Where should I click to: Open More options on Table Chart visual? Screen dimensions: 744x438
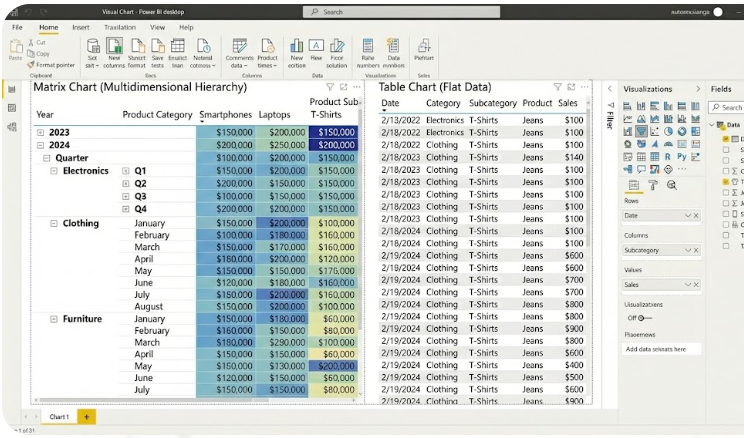pos(585,87)
